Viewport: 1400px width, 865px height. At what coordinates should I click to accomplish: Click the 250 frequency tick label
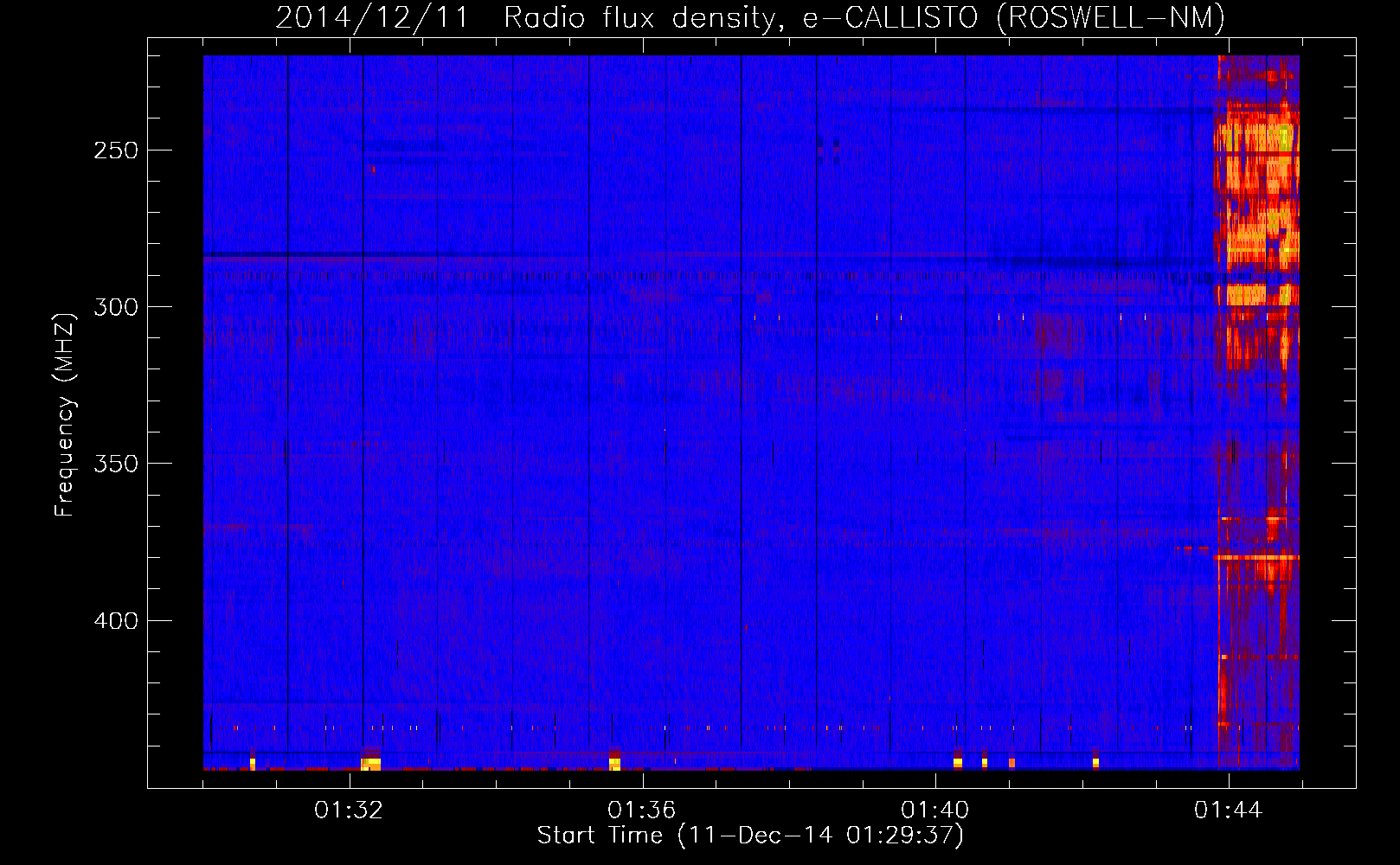(x=116, y=151)
